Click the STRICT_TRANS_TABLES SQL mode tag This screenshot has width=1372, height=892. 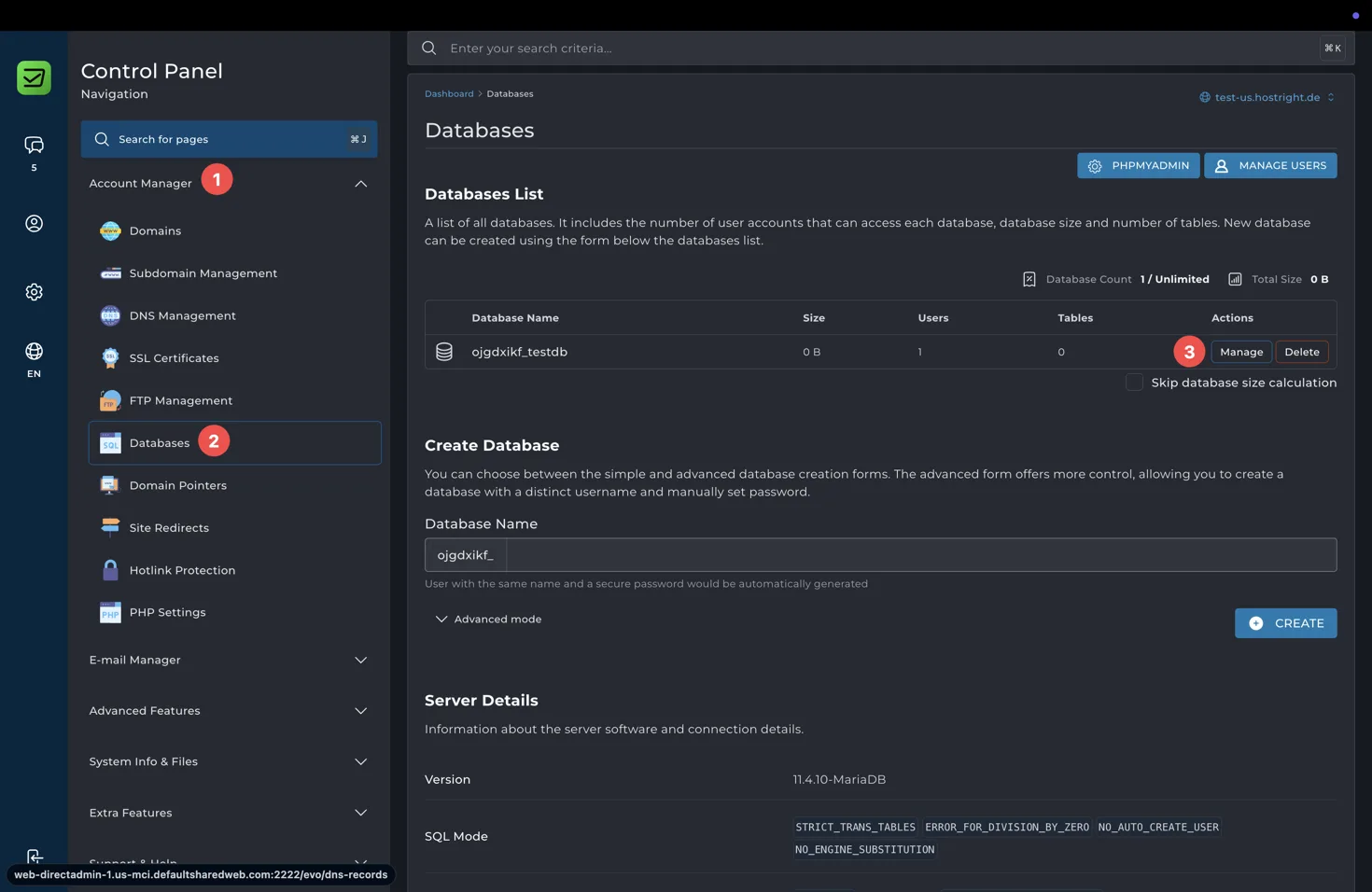855,827
